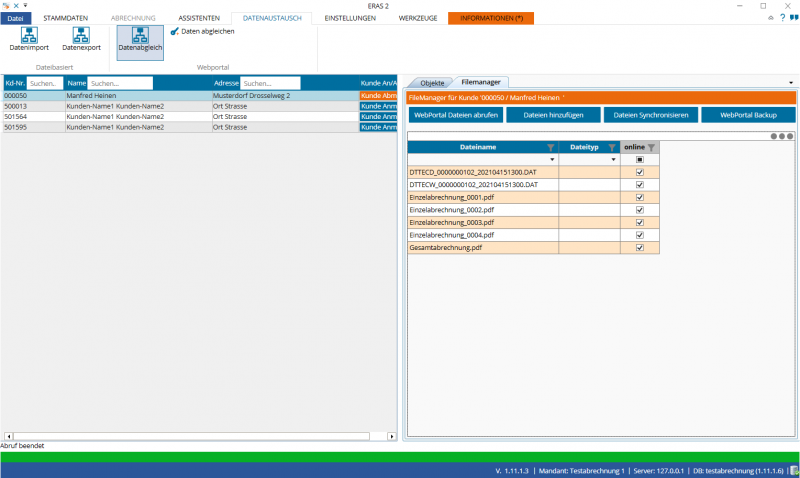
Task: Toggle online for DTTECW_0000000102_202104151300.DAT
Action: point(640,185)
